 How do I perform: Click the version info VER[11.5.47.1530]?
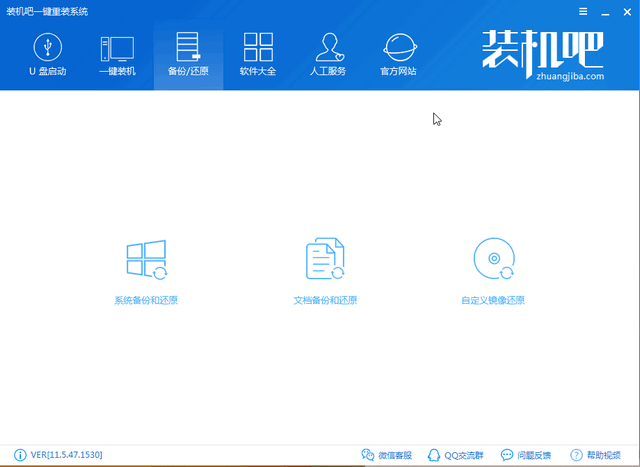(x=58, y=455)
